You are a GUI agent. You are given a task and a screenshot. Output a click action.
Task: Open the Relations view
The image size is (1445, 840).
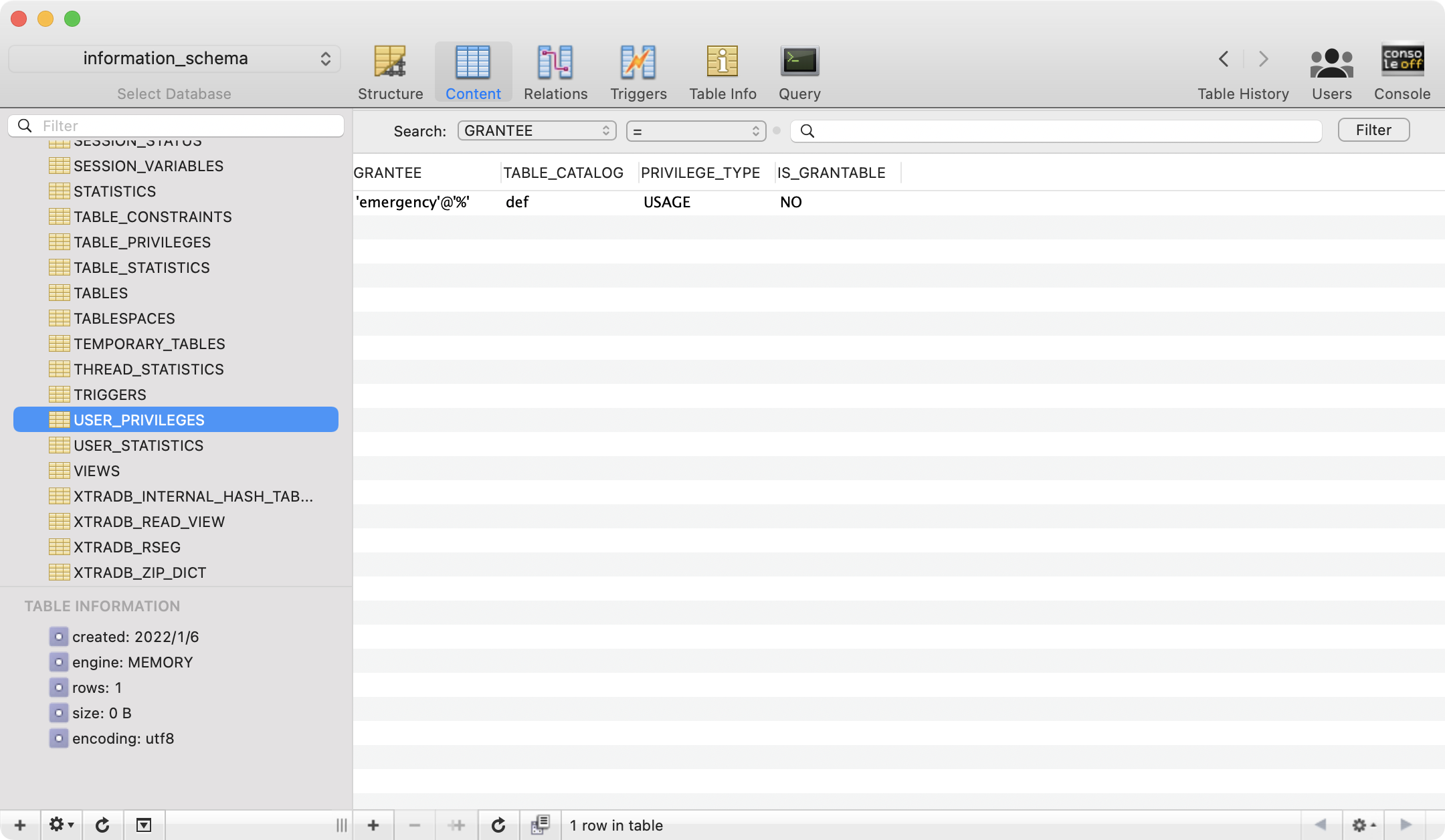pos(555,72)
